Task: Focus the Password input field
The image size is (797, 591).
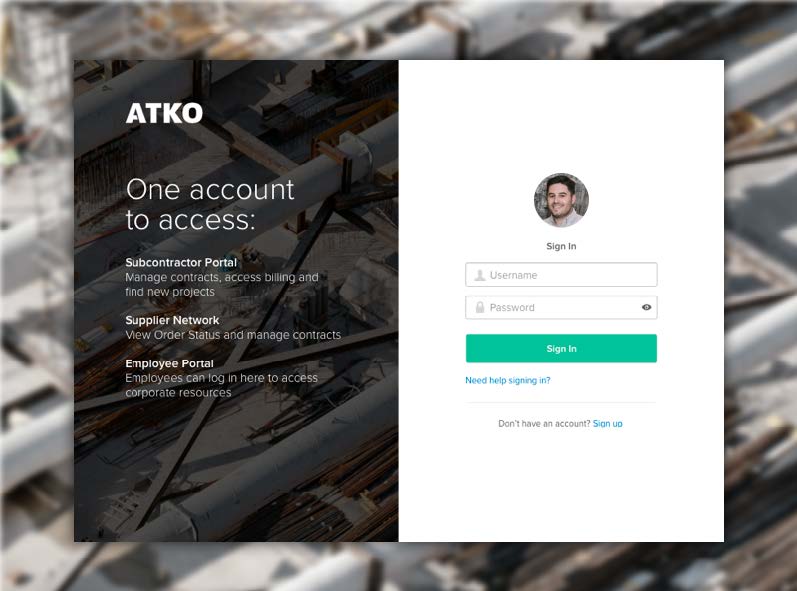Action: point(561,307)
